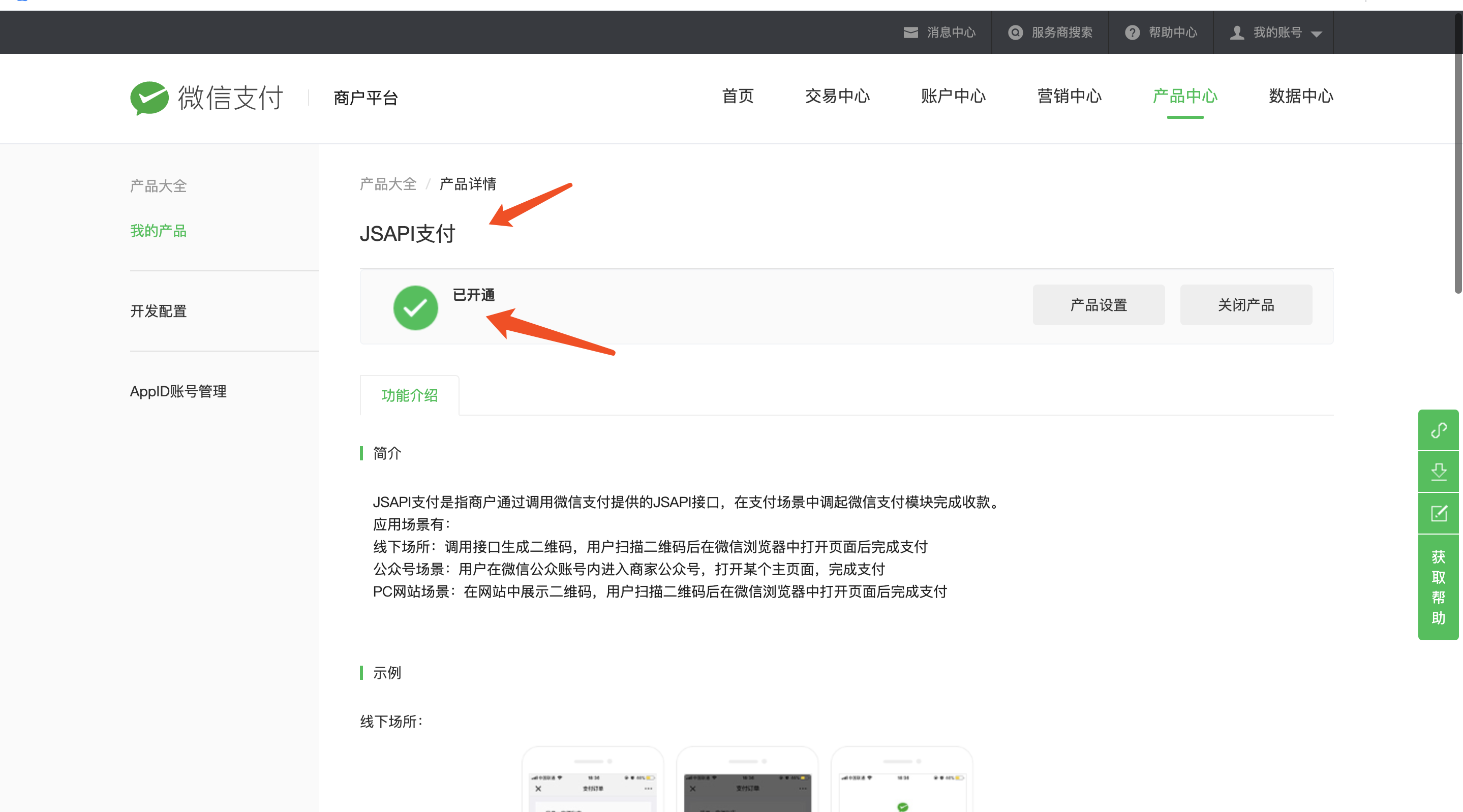Click the help center question mark icon
This screenshot has height=812, width=1463.
click(x=1132, y=33)
